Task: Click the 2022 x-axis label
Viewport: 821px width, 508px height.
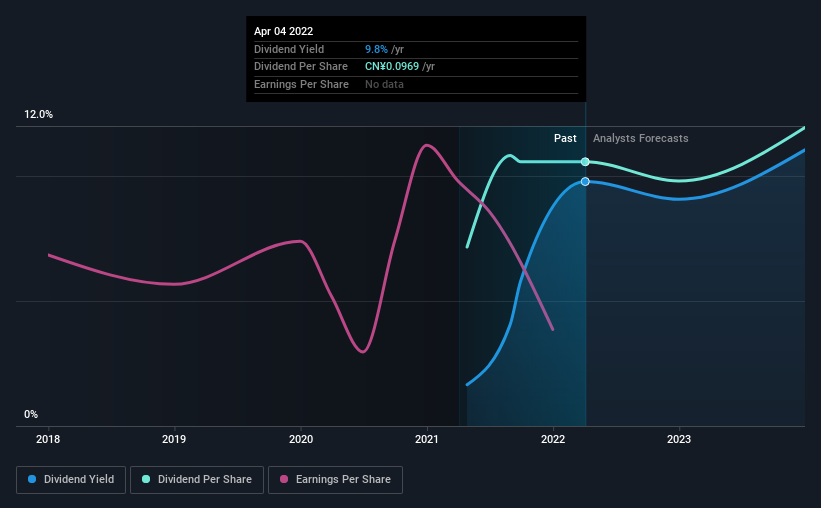Action: tap(553, 439)
